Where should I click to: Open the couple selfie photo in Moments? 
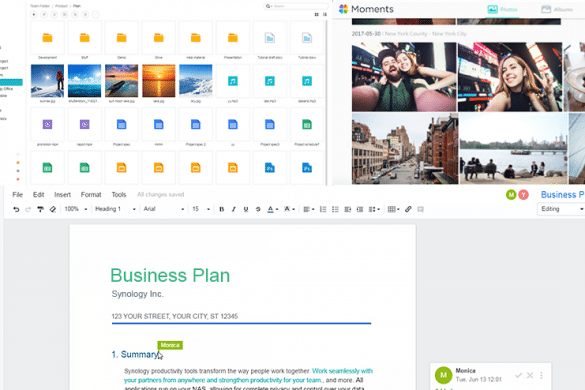[x=404, y=77]
